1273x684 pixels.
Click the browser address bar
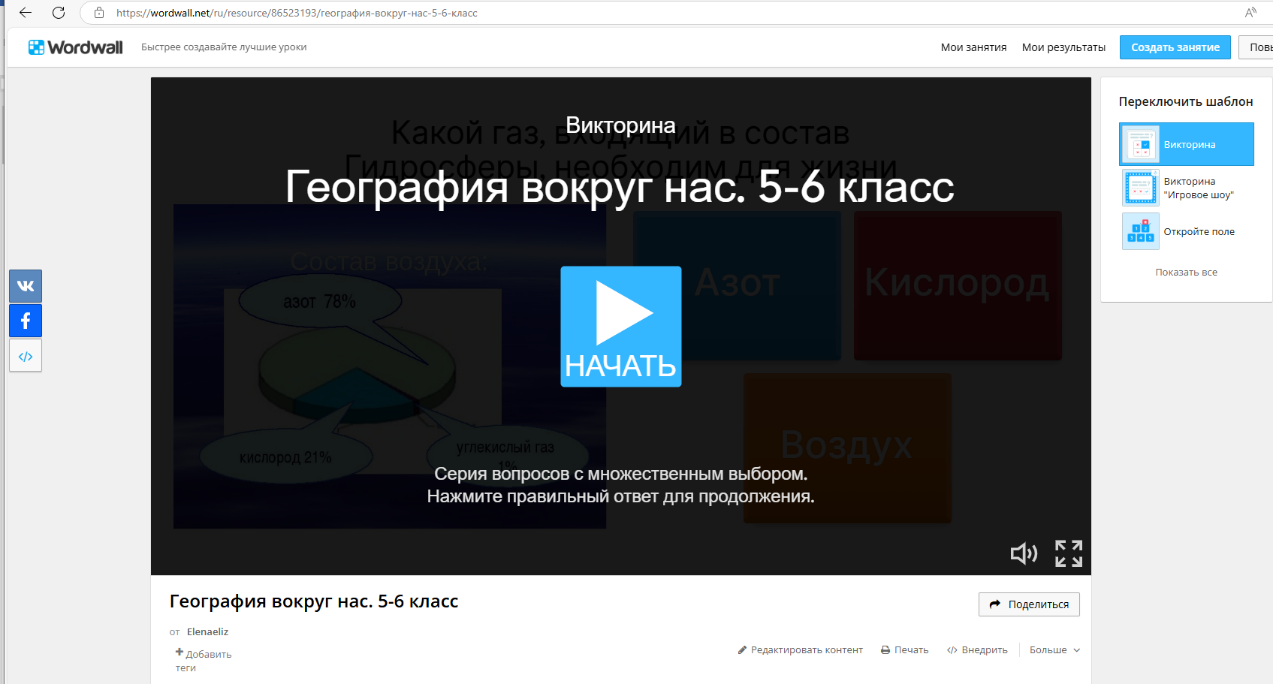(x=600, y=13)
